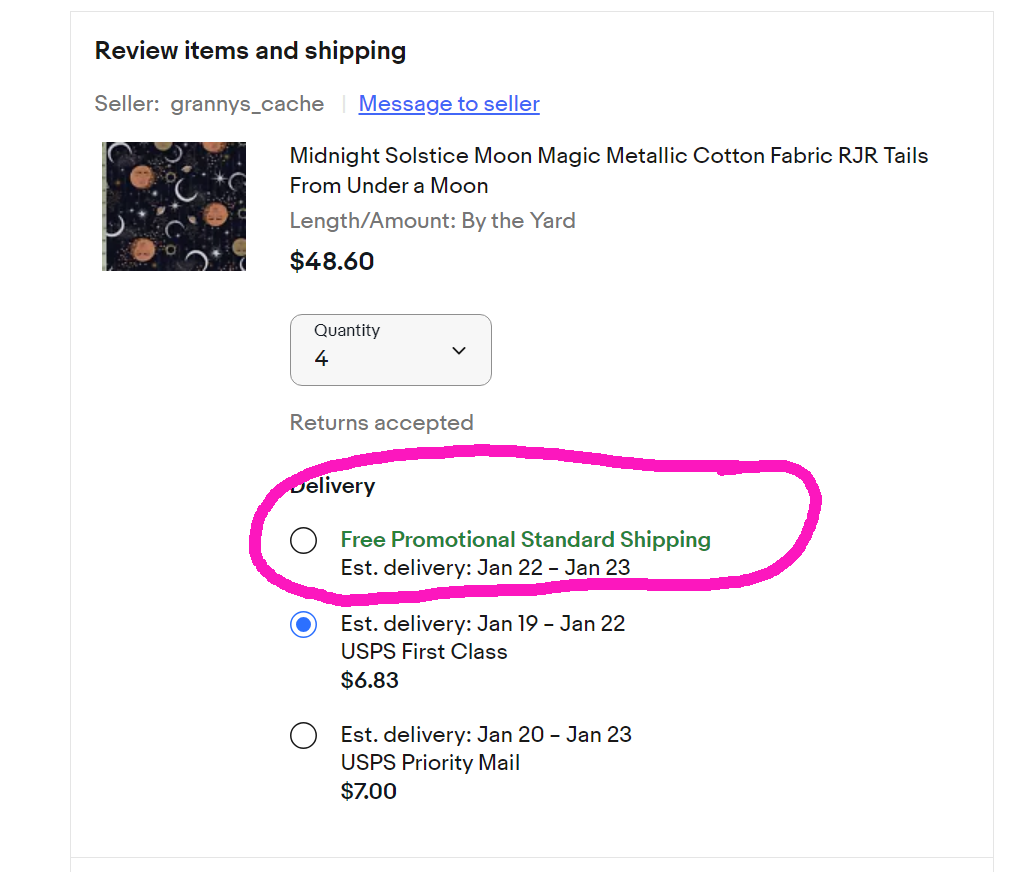Screen dimensions: 1010x872
Task: Click the $48.60 item price
Action: tap(332, 262)
